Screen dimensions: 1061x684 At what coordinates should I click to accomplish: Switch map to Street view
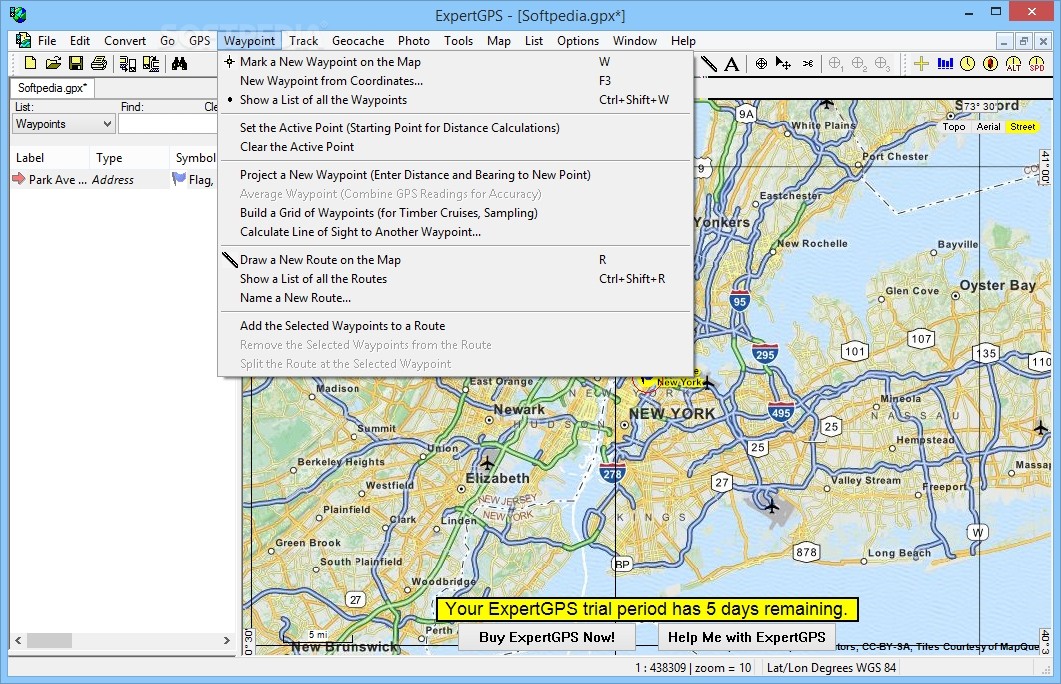(1022, 127)
